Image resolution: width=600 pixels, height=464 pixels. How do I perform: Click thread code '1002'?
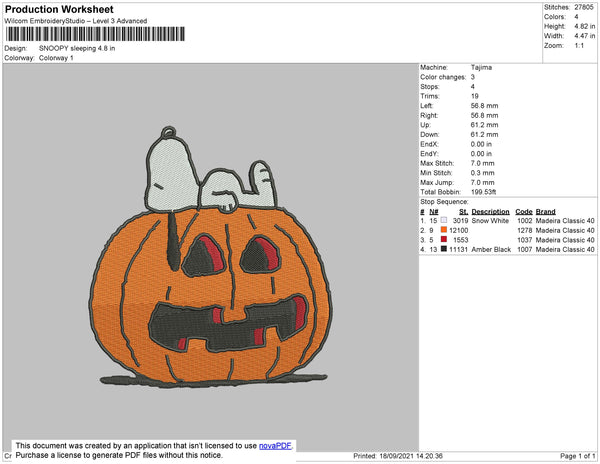pyautogui.click(x=525, y=221)
